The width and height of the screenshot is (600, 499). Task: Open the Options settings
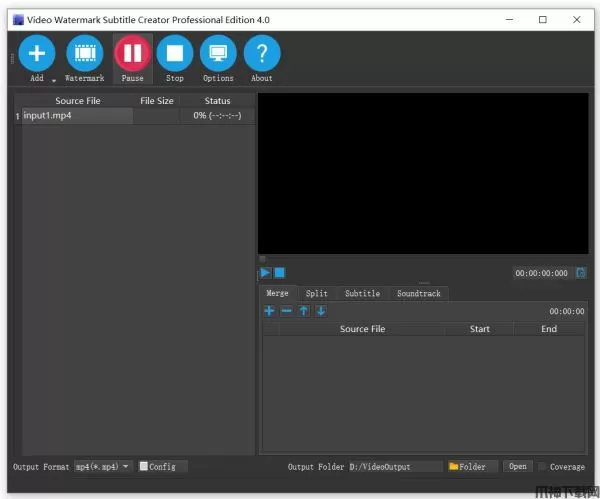click(x=218, y=53)
